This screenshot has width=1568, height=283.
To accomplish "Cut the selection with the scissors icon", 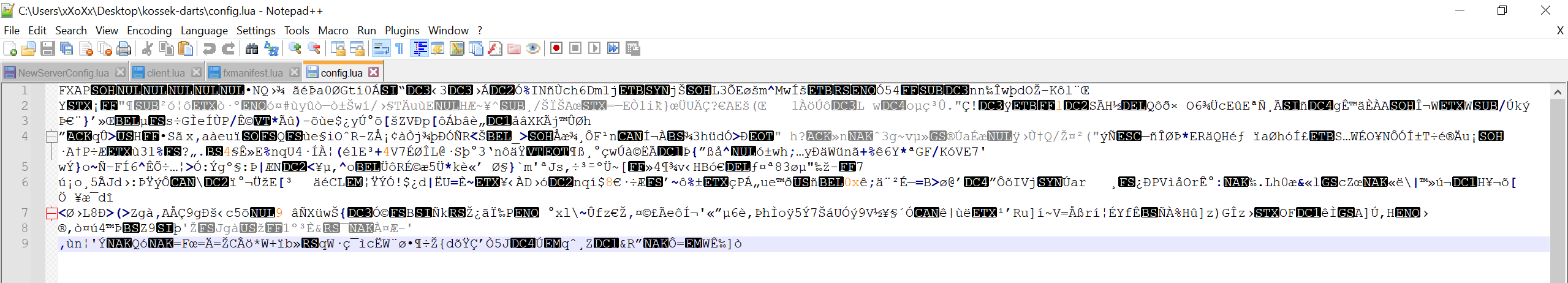I will pyautogui.click(x=147, y=48).
